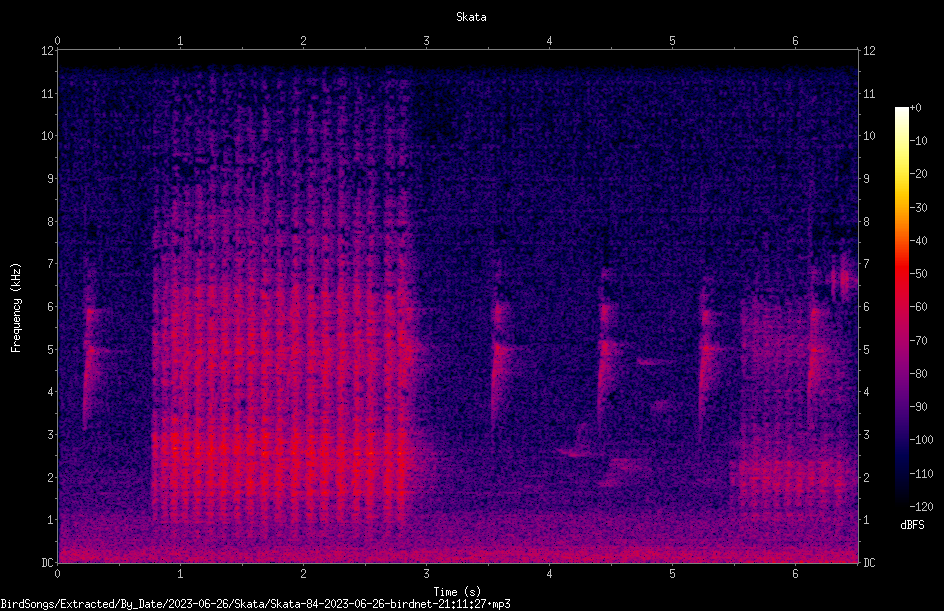The height and width of the screenshot is (611, 944).
Task: Click the "8" tick on the left frequency axis
Action: (x=51, y=222)
